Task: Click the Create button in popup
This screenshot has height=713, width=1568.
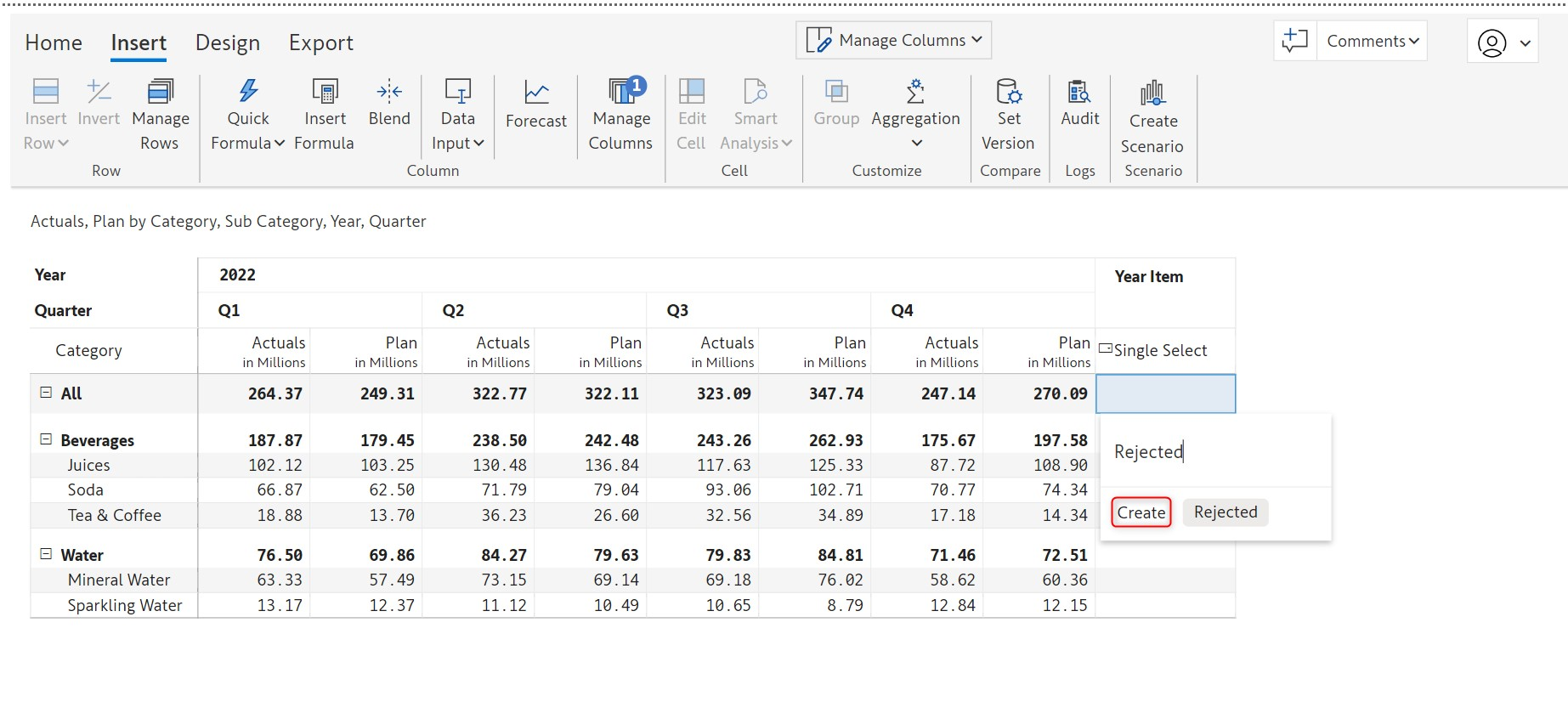Action: [x=1141, y=512]
